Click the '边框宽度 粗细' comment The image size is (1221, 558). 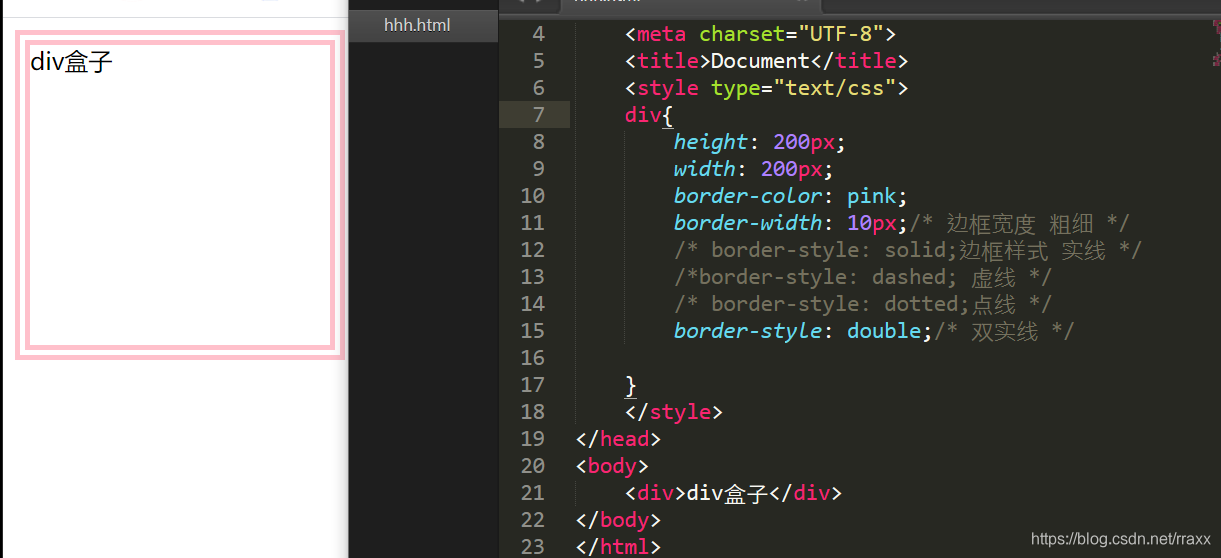(x=1019, y=223)
